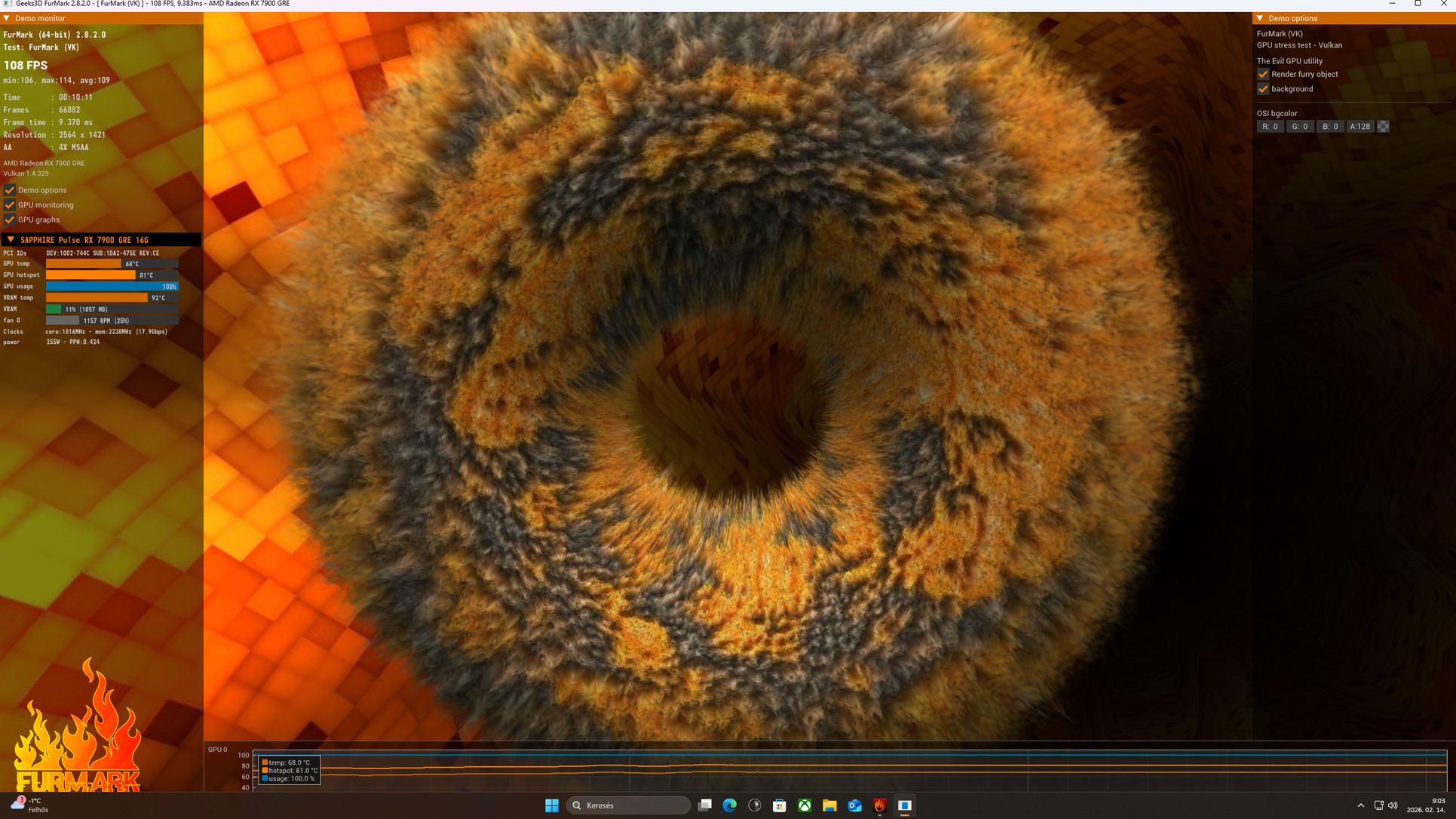Disable the GPU graphs checkbox

coord(10,219)
